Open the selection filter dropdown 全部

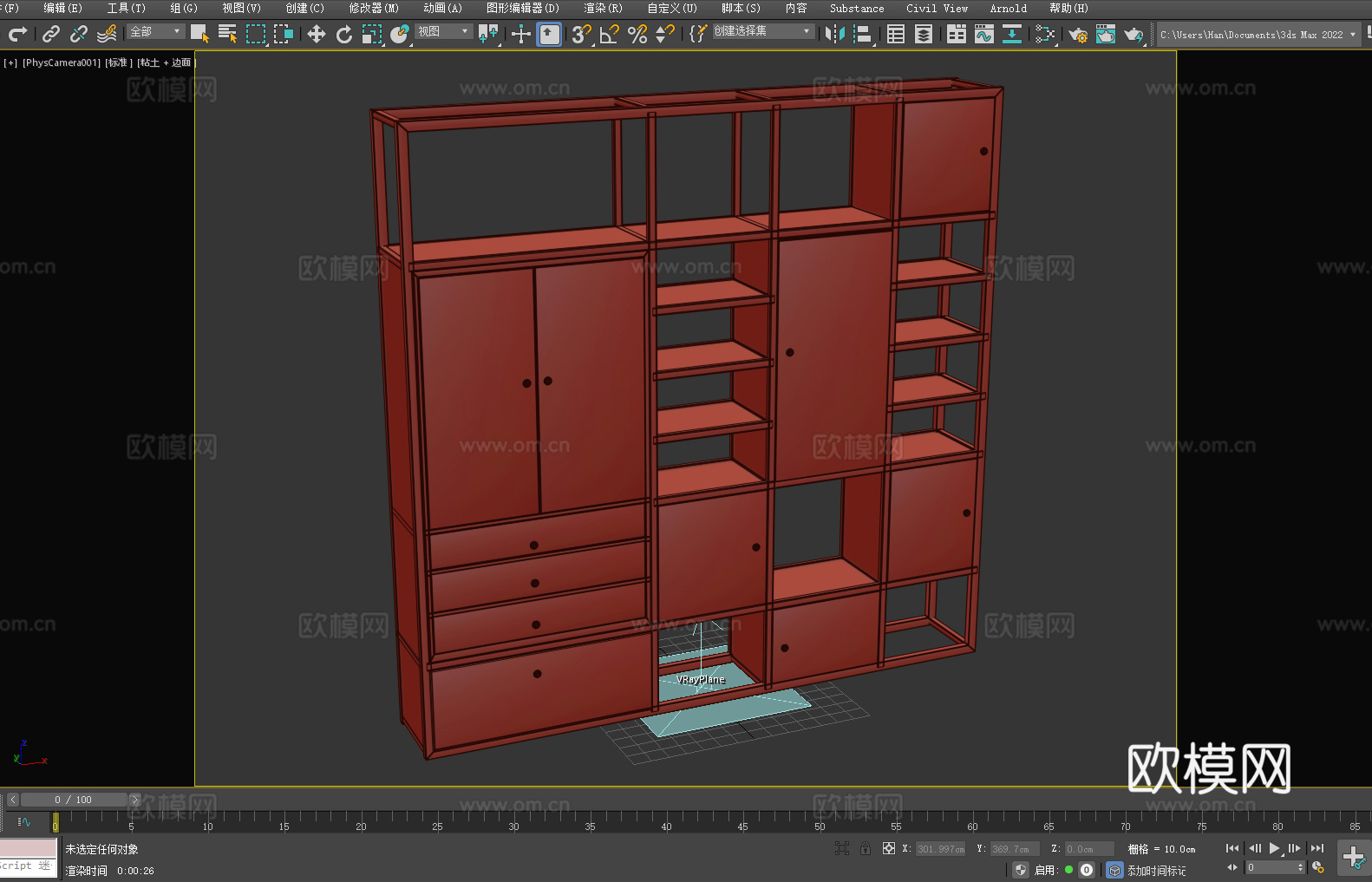(x=156, y=31)
